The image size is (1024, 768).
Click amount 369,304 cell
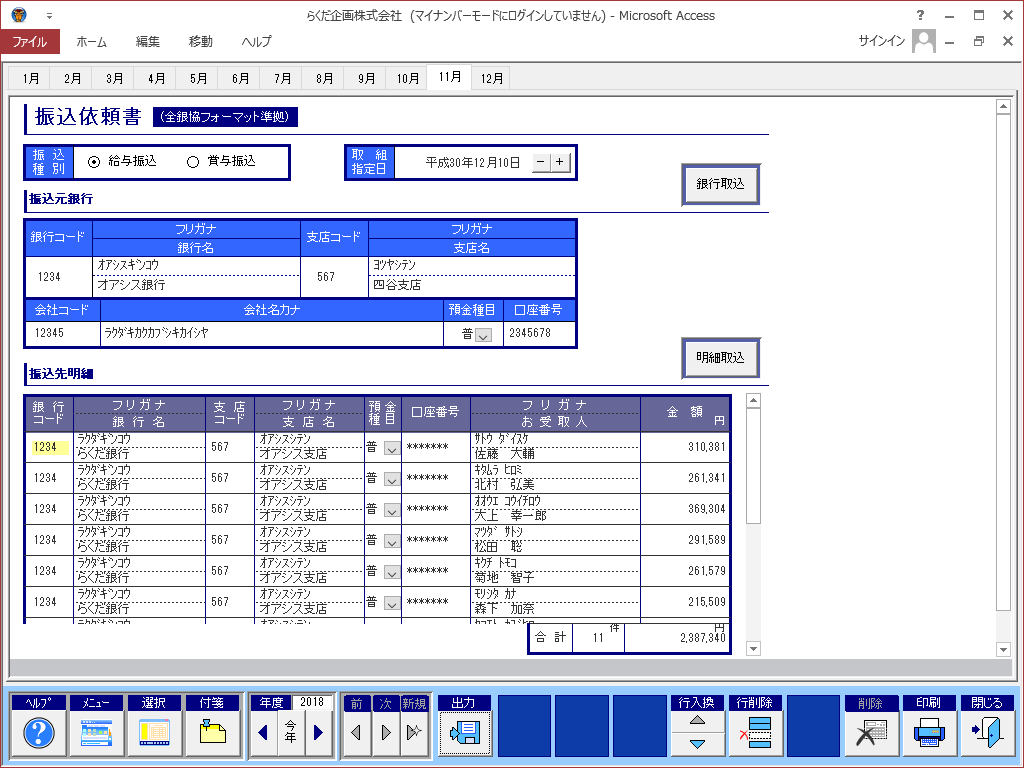point(684,509)
